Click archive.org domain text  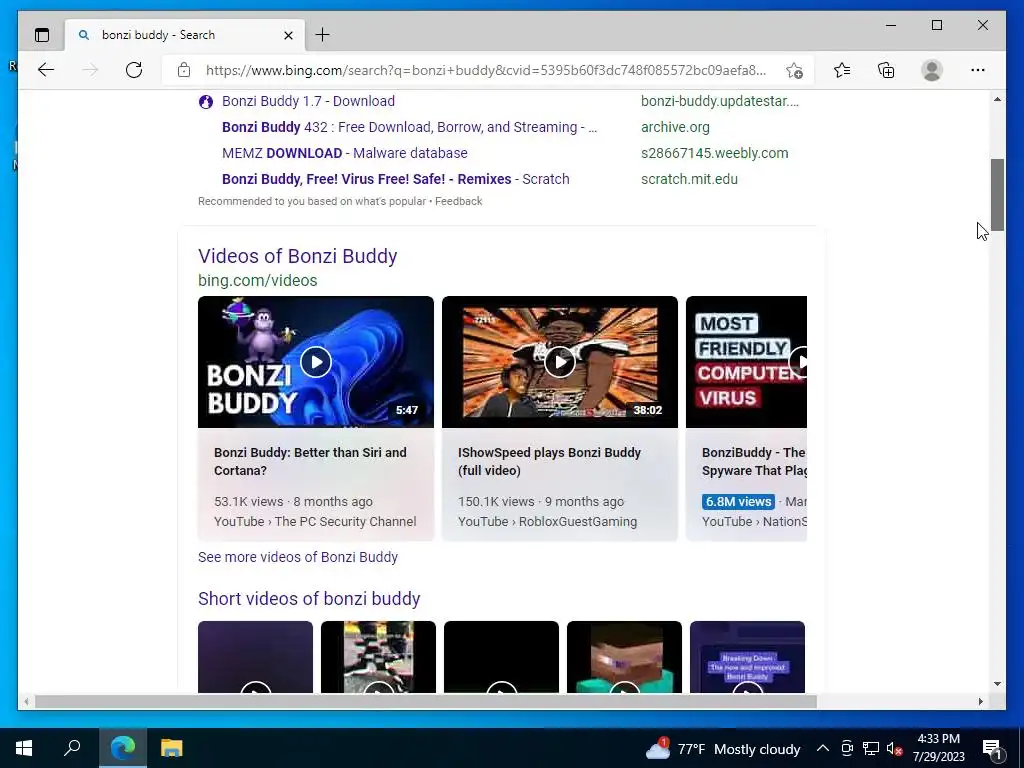[675, 127]
